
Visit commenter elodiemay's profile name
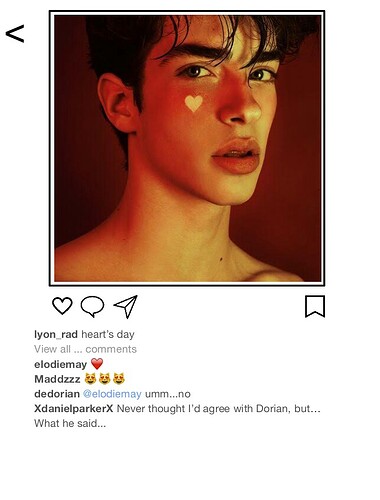click(60, 364)
